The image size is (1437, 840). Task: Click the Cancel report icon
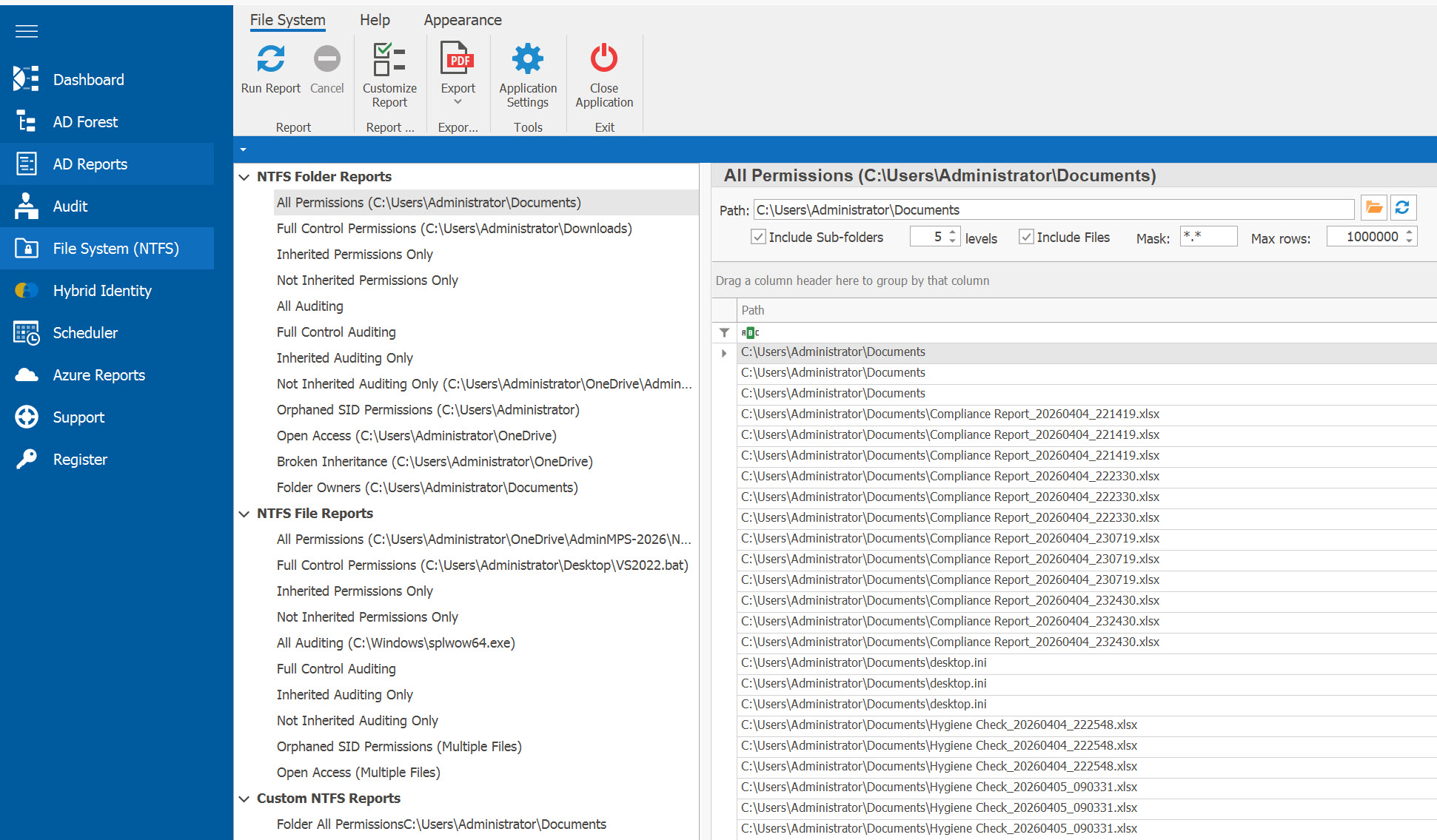pyautogui.click(x=326, y=58)
